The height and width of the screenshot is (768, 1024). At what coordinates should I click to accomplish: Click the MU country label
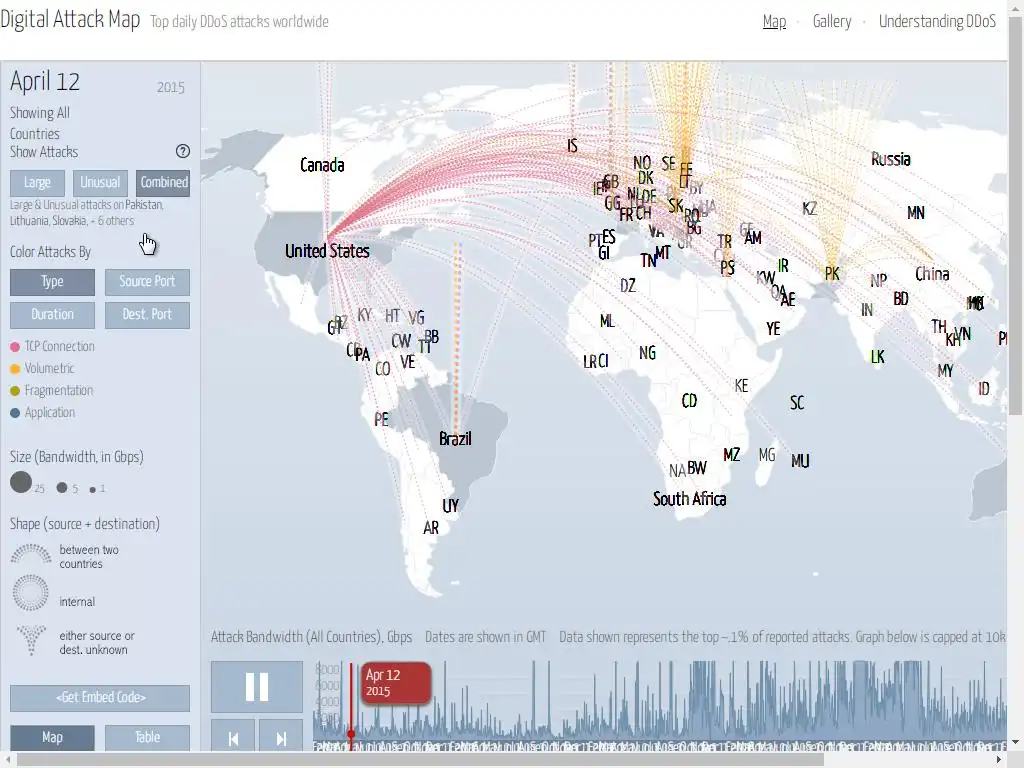point(800,462)
